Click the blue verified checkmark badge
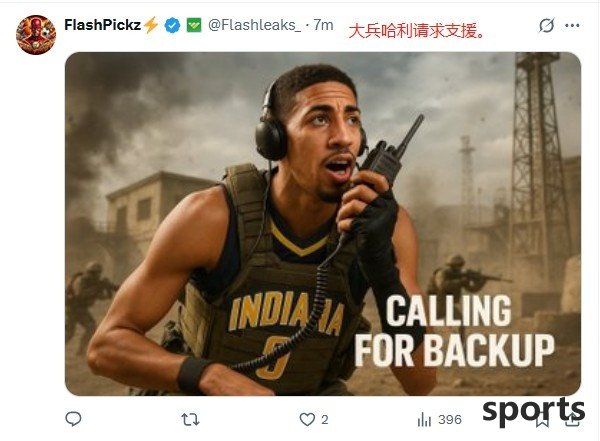Viewport: 600px width, 441px height. [x=173, y=26]
